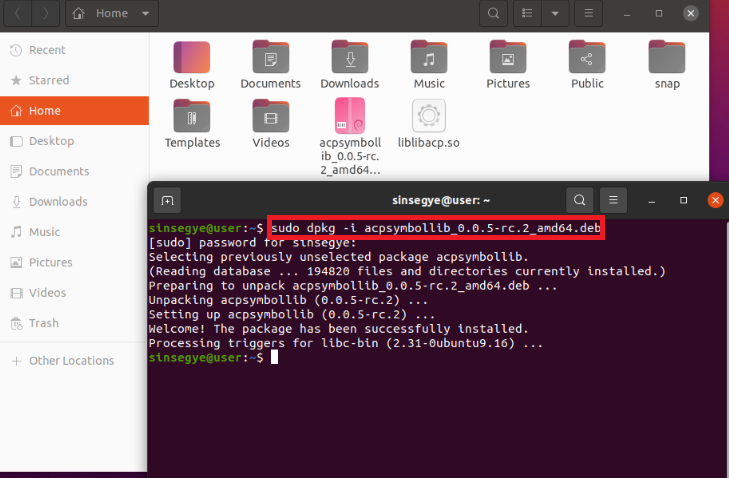The width and height of the screenshot is (729, 478).
Task: Go forward in Files navigation
Action: (x=46, y=13)
